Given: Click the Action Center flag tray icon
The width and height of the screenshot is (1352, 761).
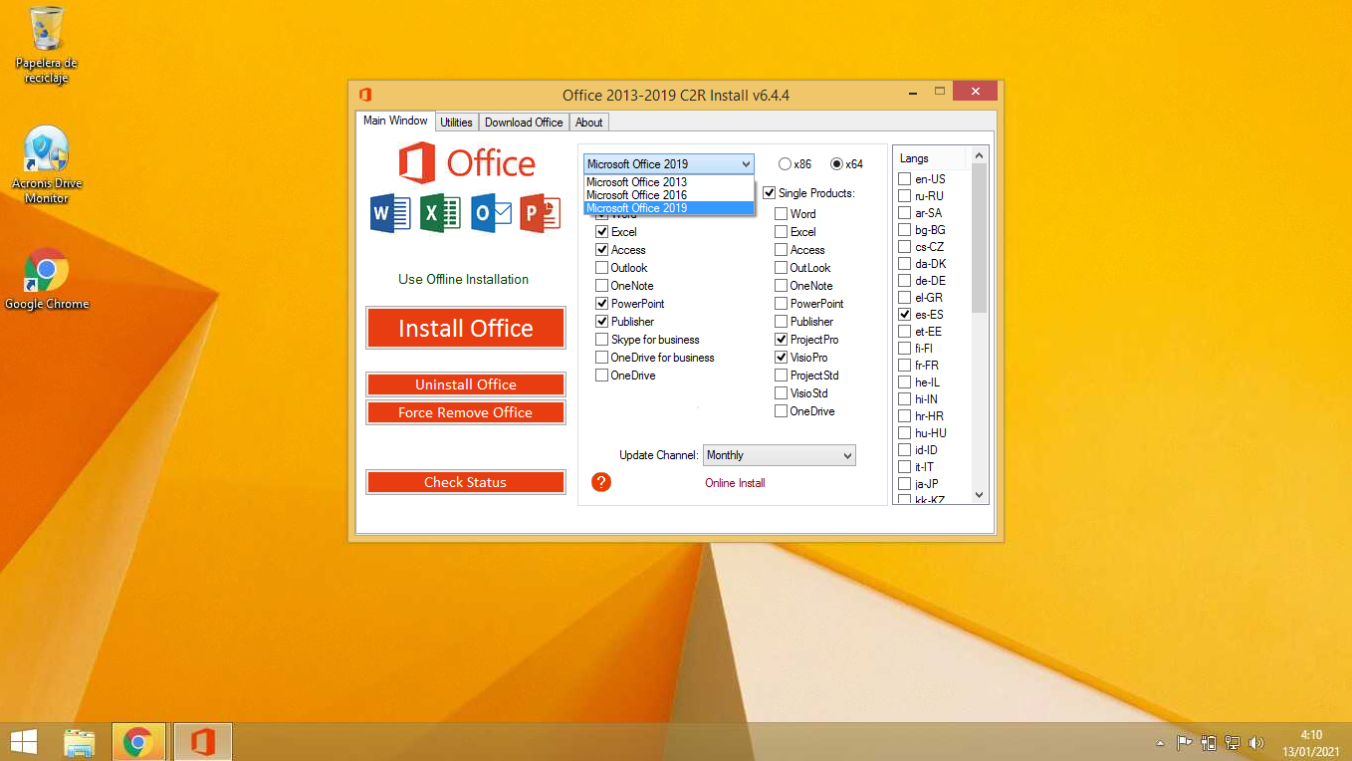Looking at the screenshot, I should click(x=1184, y=743).
